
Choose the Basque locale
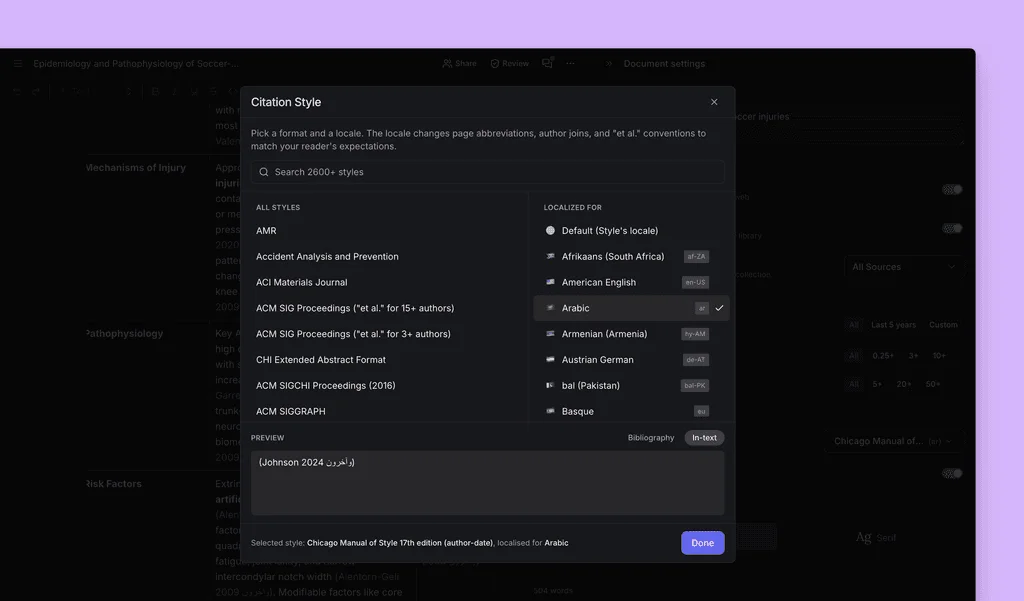(631, 411)
